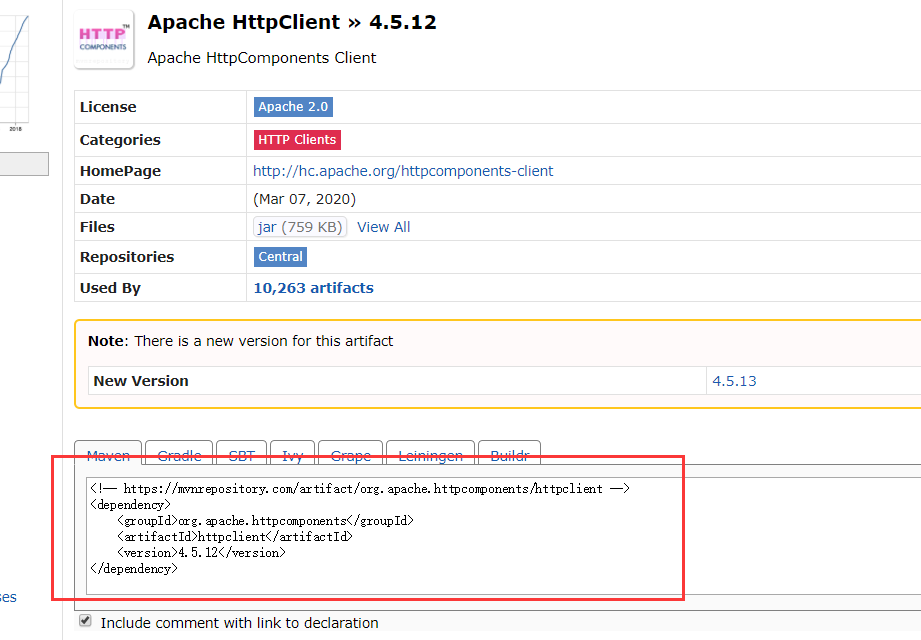Switch to the Grape tab
The height and width of the screenshot is (640, 921).
click(349, 455)
